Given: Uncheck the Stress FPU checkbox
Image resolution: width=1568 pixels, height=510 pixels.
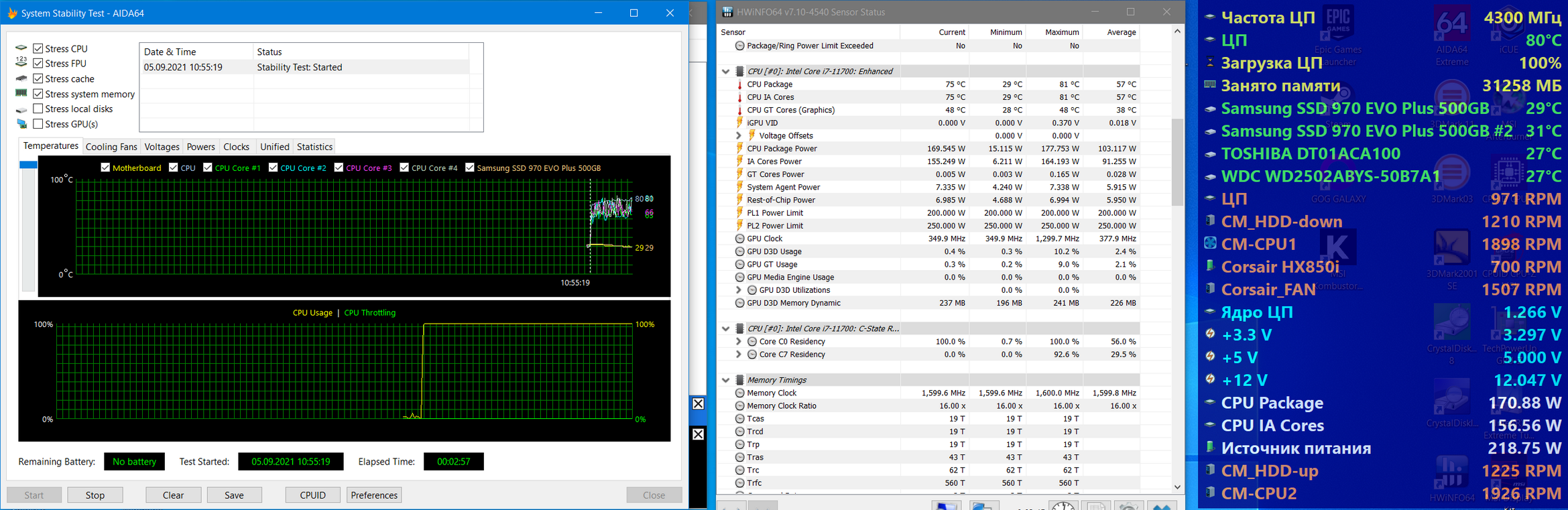Looking at the screenshot, I should click(x=38, y=63).
